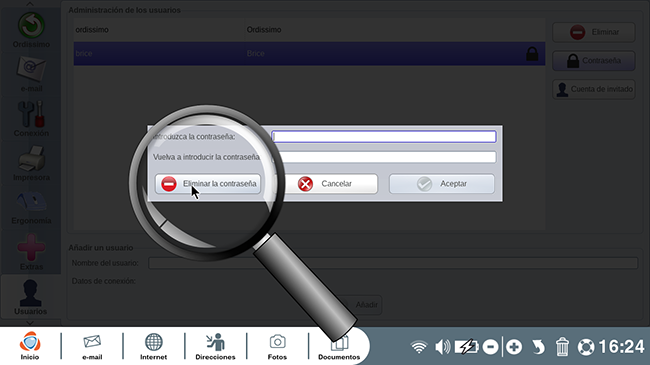Click the back arrow icon
The height and width of the screenshot is (365, 650).
tap(538, 347)
